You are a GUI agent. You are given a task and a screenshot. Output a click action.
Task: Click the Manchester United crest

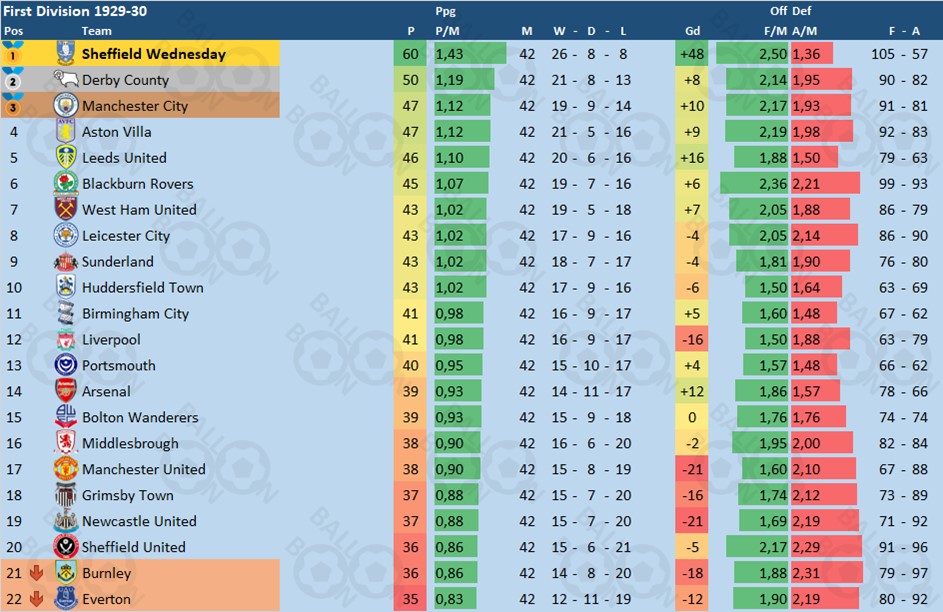pos(66,469)
